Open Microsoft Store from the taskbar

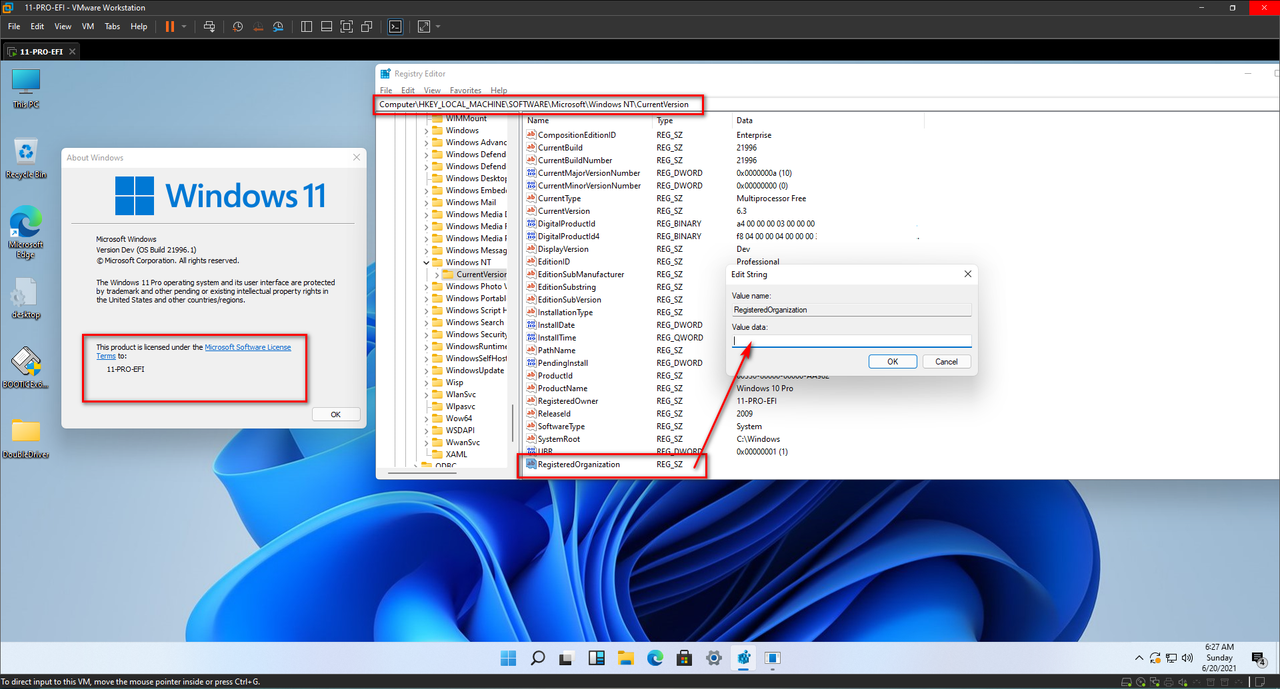pos(685,658)
